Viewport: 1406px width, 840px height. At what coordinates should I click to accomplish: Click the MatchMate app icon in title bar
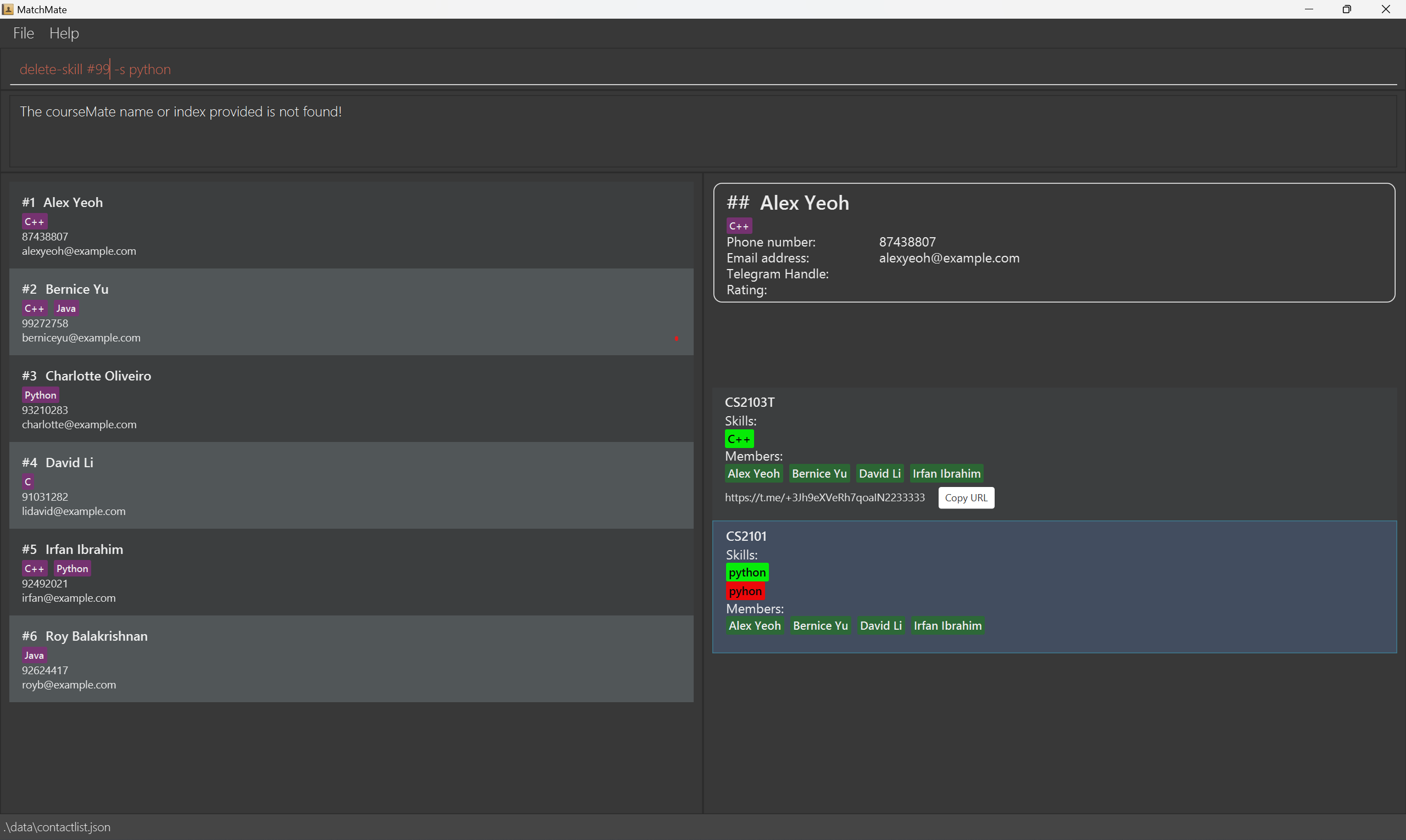click(8, 9)
